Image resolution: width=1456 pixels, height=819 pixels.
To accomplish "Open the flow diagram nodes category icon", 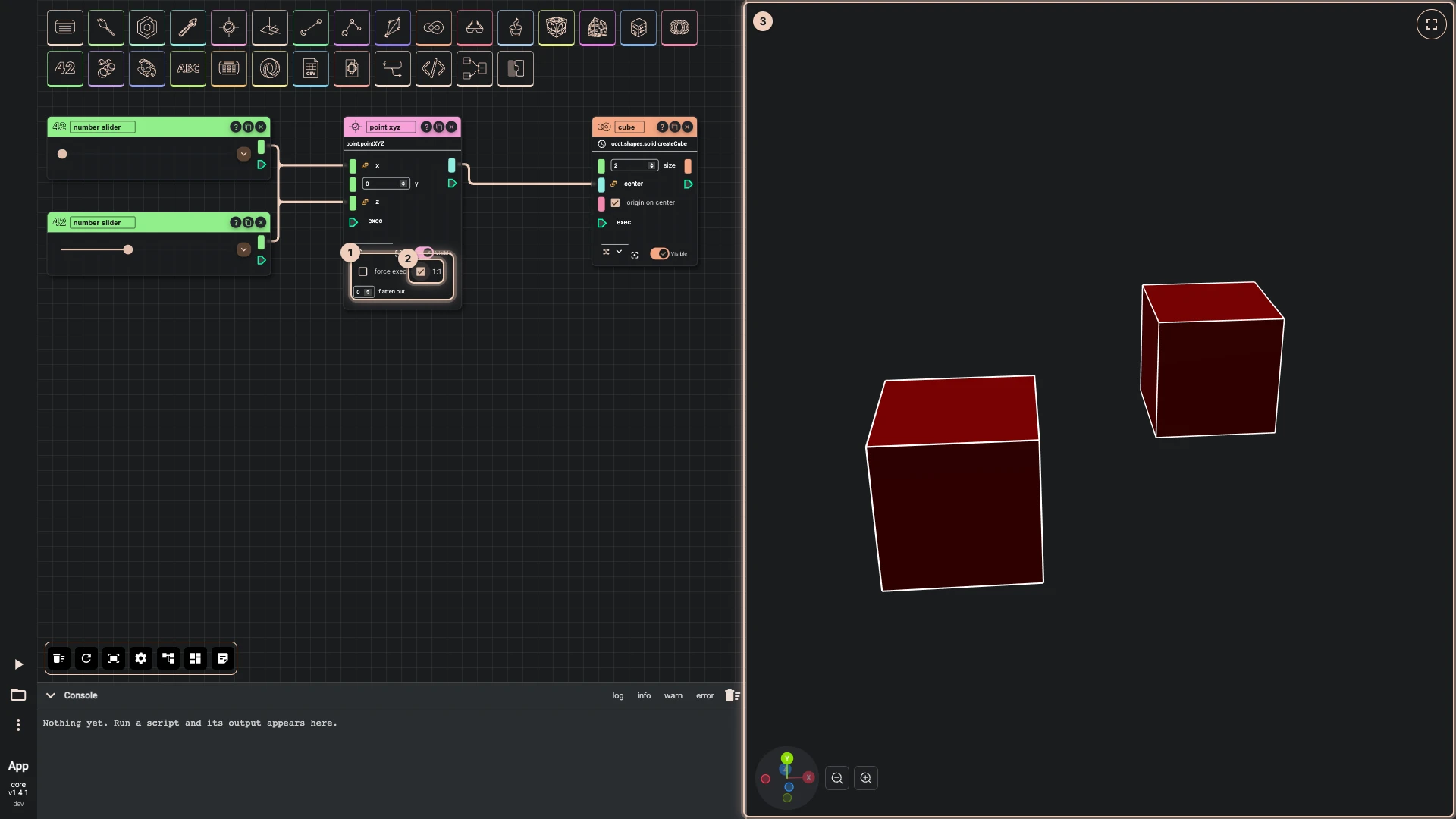I will point(475,68).
